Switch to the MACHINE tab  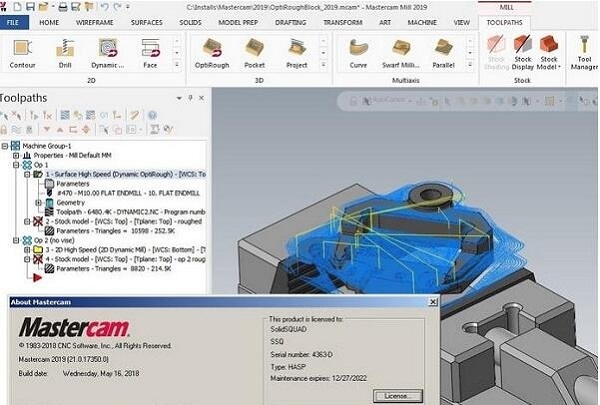pos(422,23)
